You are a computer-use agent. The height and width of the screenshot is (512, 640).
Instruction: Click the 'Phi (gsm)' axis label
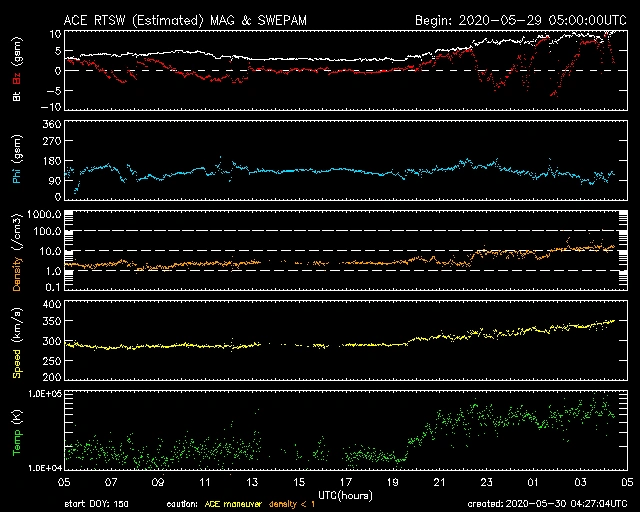pyautogui.click(x=17, y=159)
